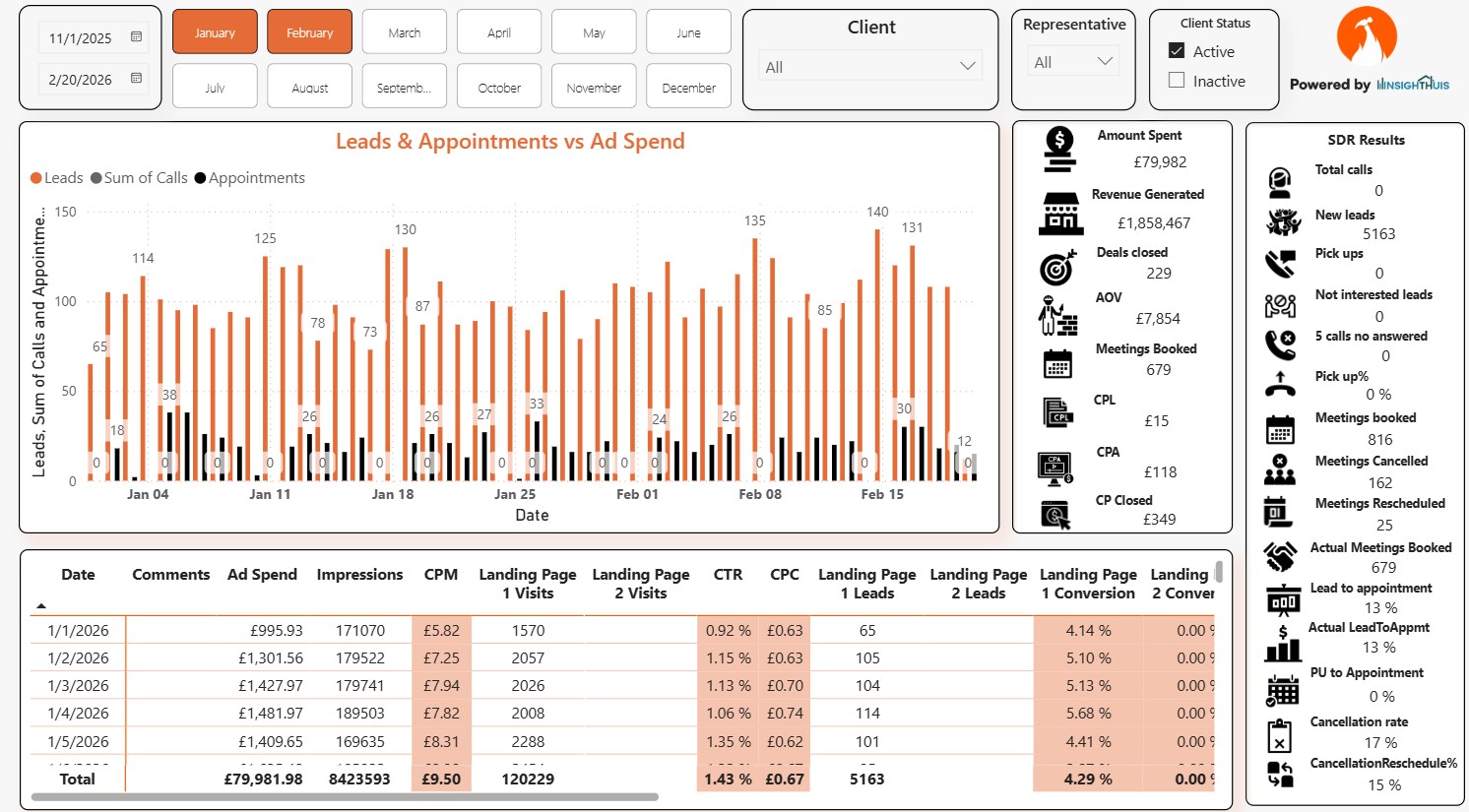Viewport: 1469px width, 812px height.
Task: Sort table by Date column arrow
Action: click(x=41, y=606)
